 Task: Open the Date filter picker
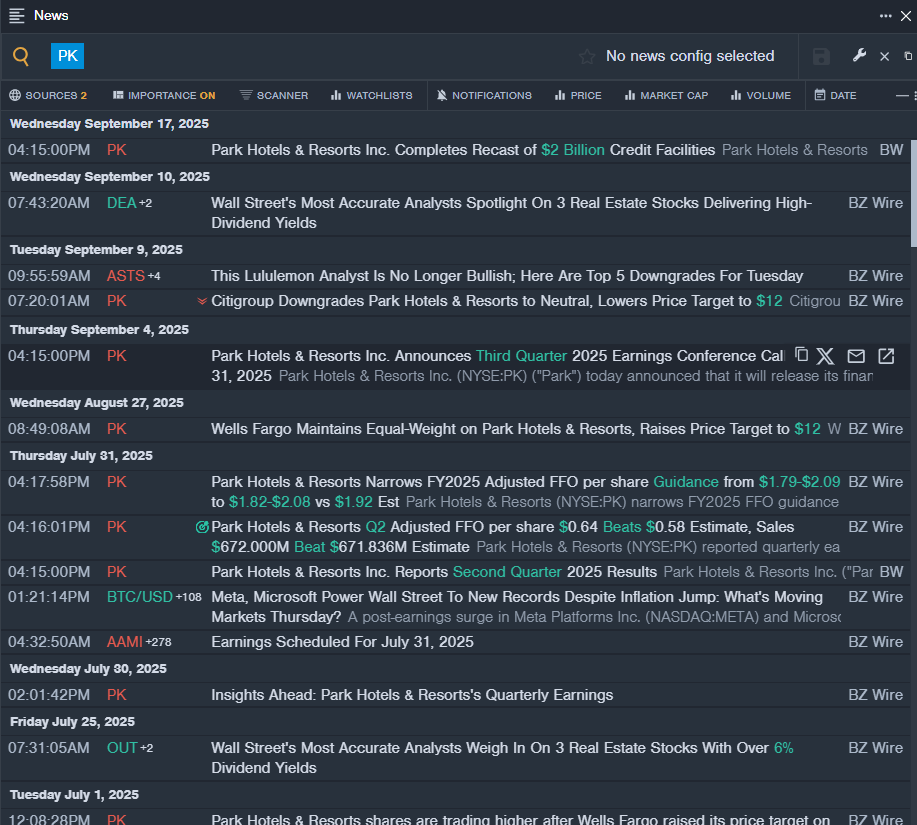coord(835,96)
